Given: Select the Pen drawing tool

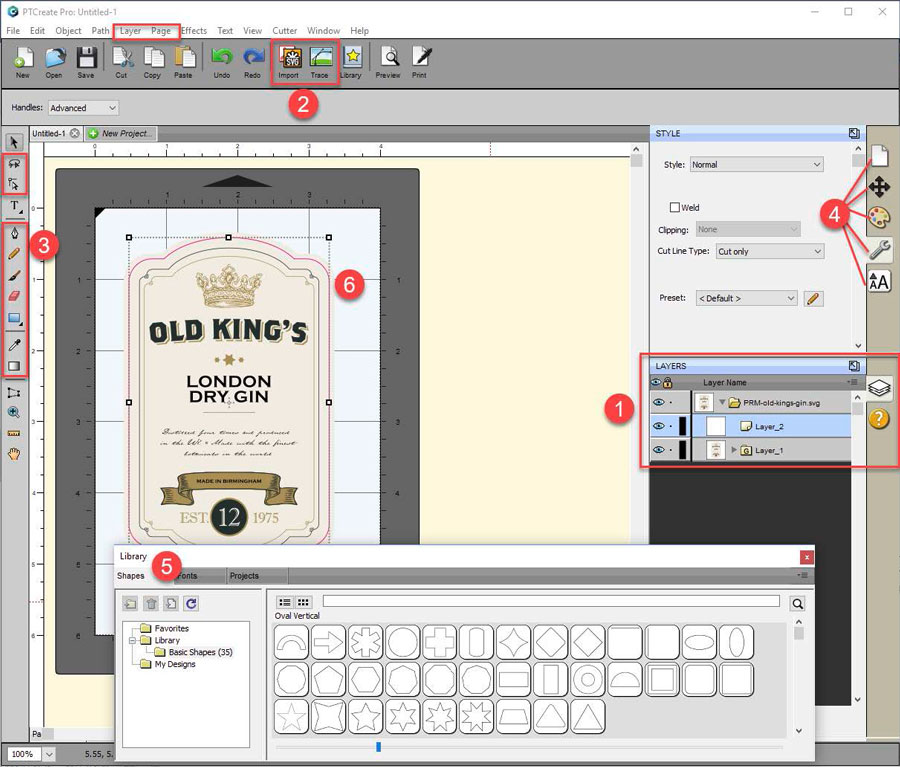Looking at the screenshot, I should coord(14,233).
